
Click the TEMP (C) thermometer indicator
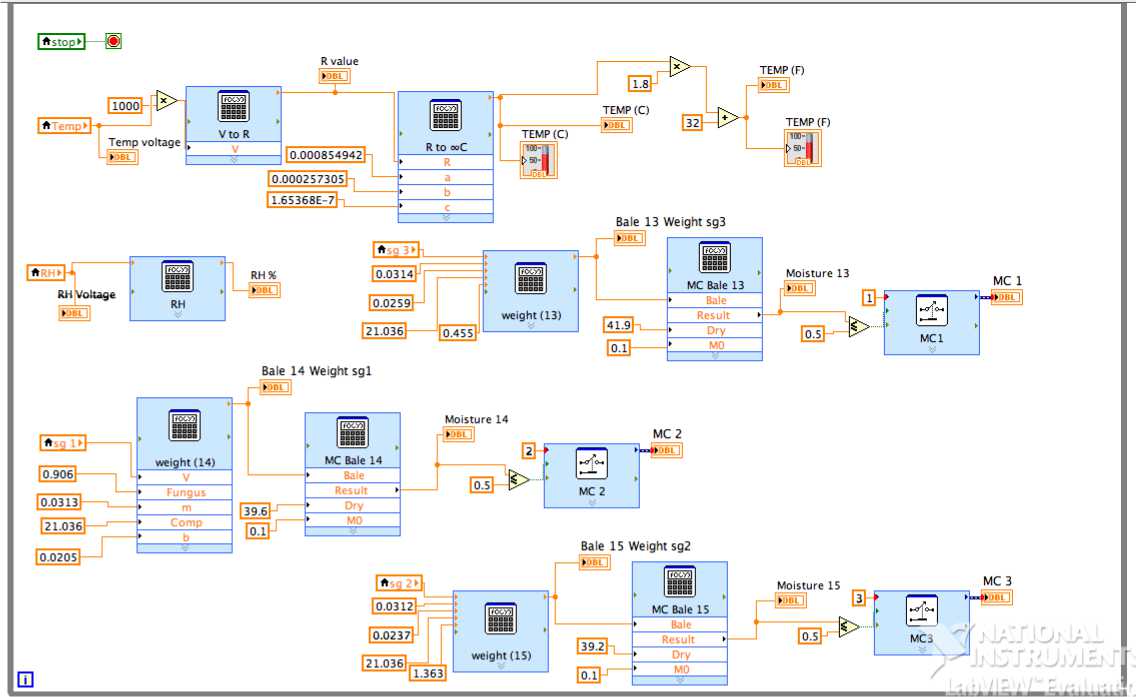click(x=539, y=160)
